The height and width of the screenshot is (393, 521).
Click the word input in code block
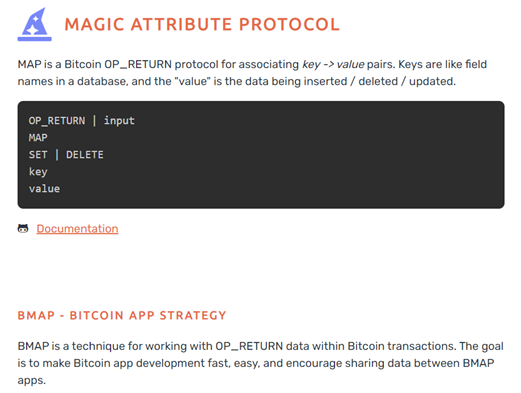coord(119,121)
